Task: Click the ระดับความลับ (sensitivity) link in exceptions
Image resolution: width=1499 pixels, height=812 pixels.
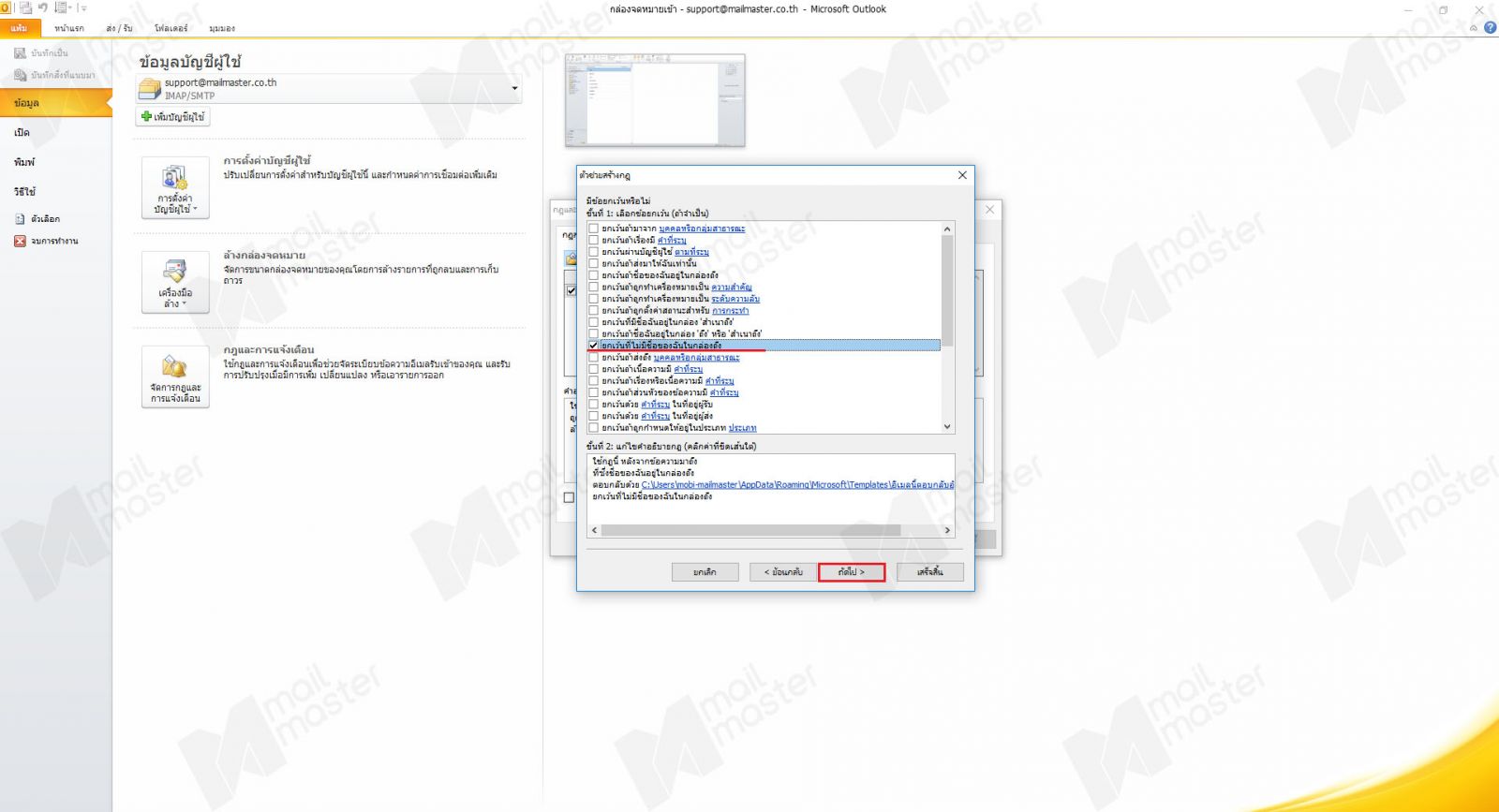Action: coord(735,299)
